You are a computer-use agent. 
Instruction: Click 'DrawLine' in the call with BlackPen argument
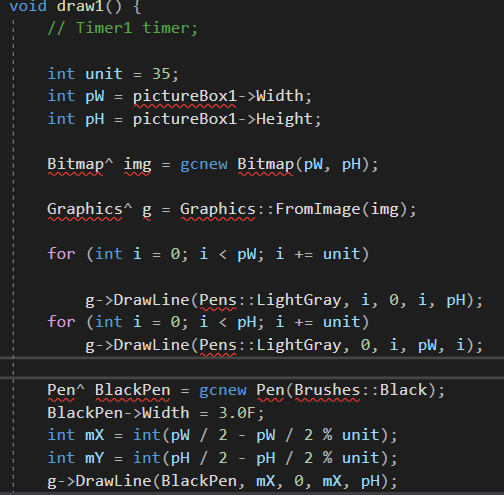pyautogui.click(x=114, y=481)
